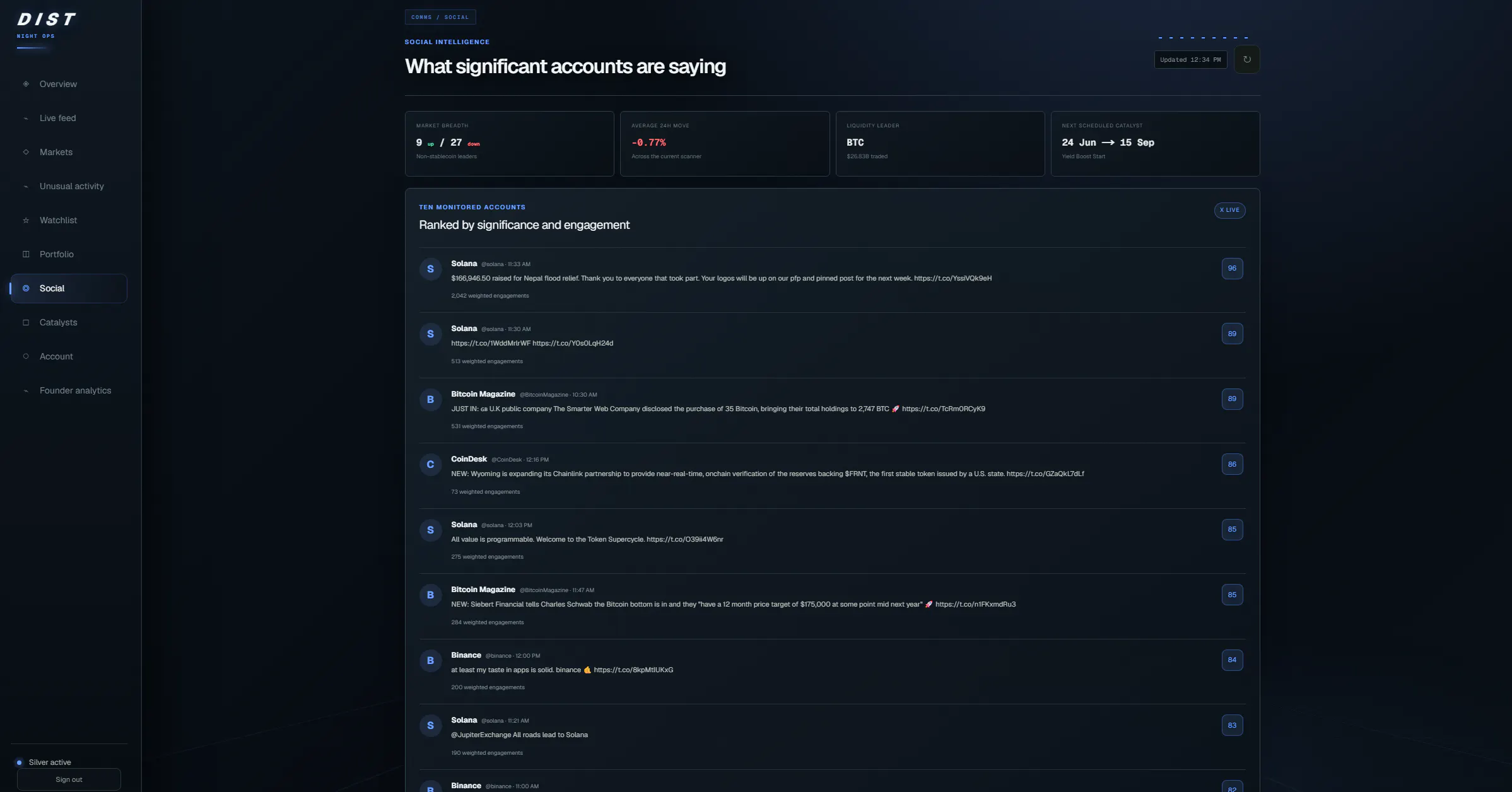Open the Next Scheduled Catalyst card

click(1155, 144)
